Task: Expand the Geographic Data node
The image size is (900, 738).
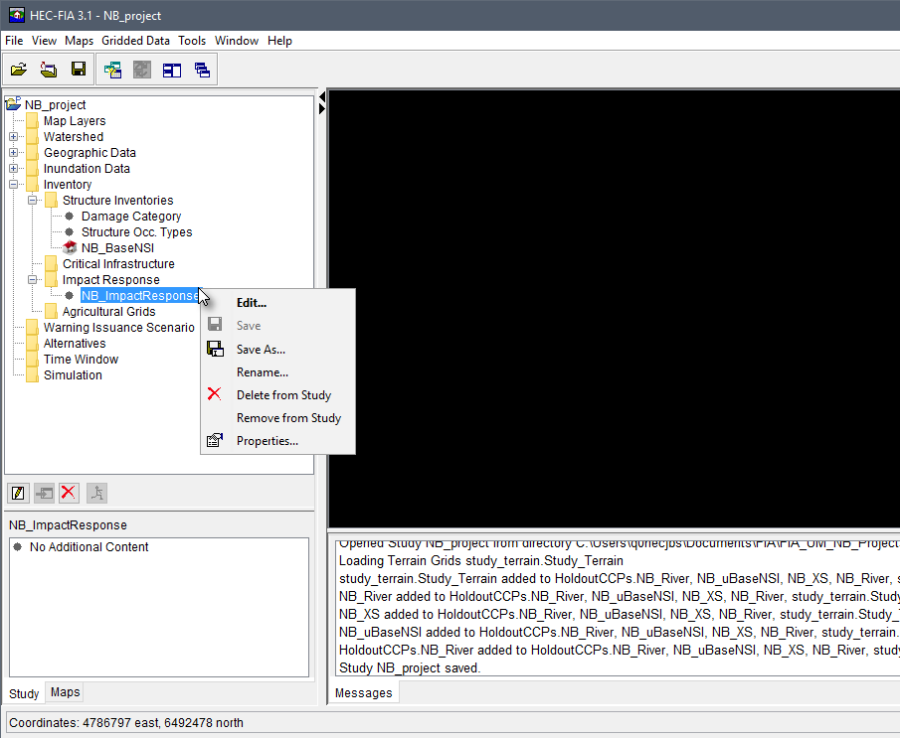Action: pyautogui.click(x=14, y=153)
